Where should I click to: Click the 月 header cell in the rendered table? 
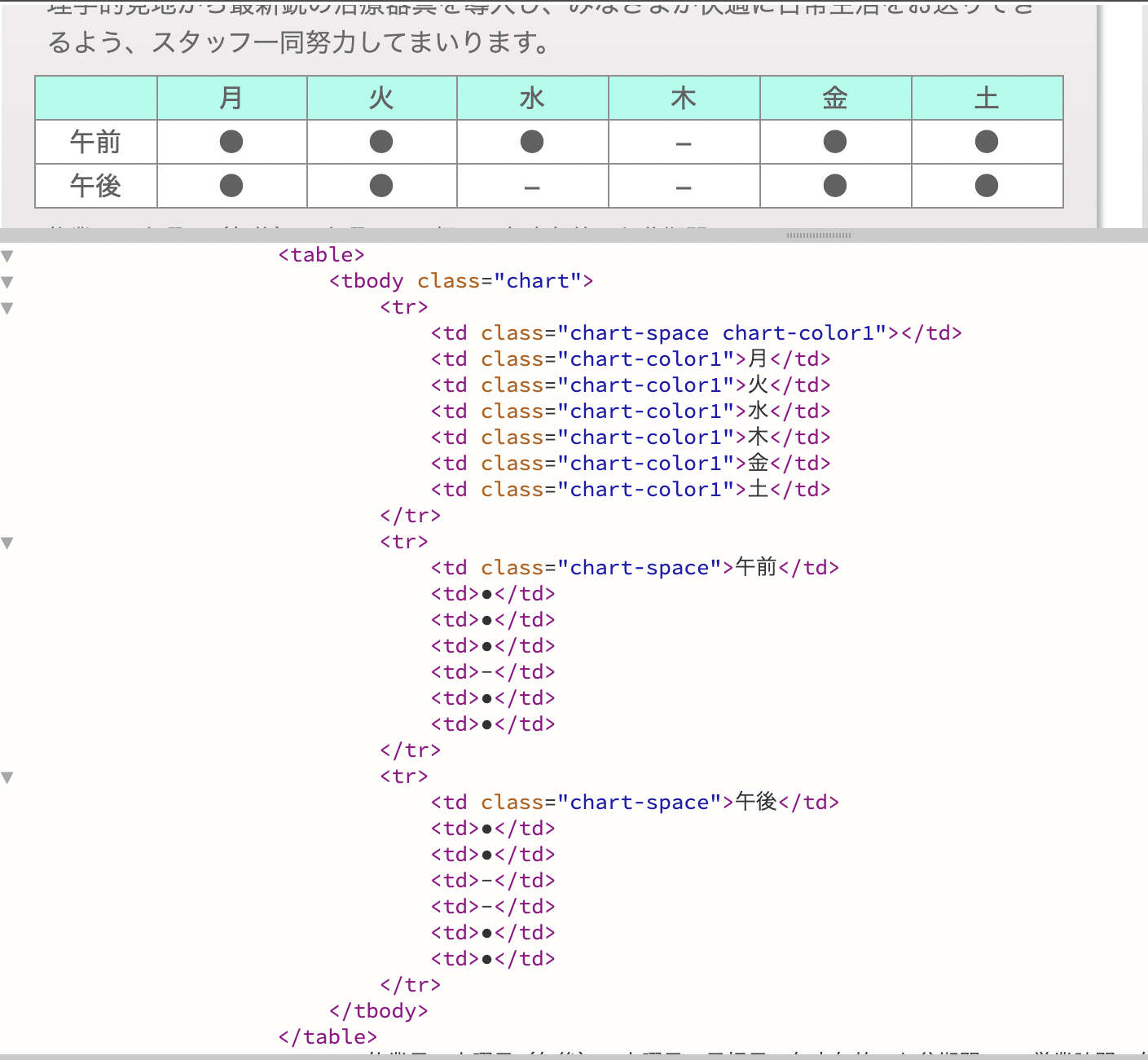click(231, 98)
